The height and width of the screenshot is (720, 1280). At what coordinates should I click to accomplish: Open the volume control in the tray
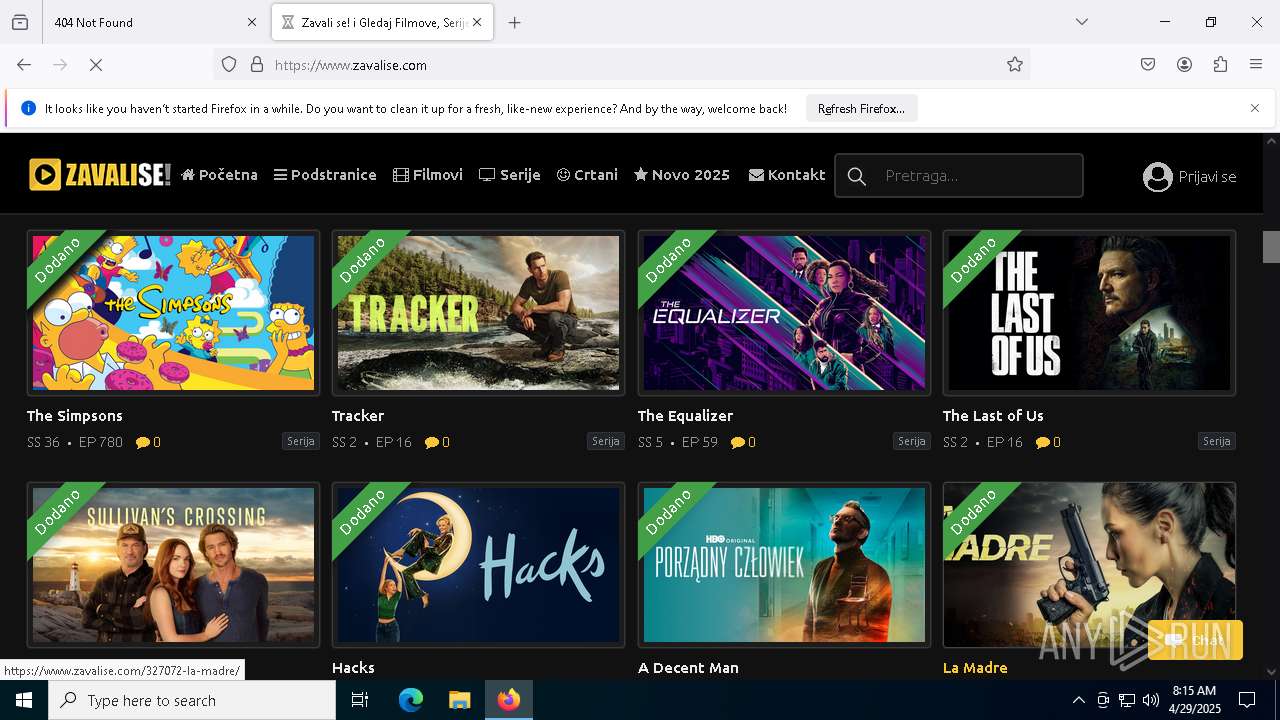(x=1151, y=700)
